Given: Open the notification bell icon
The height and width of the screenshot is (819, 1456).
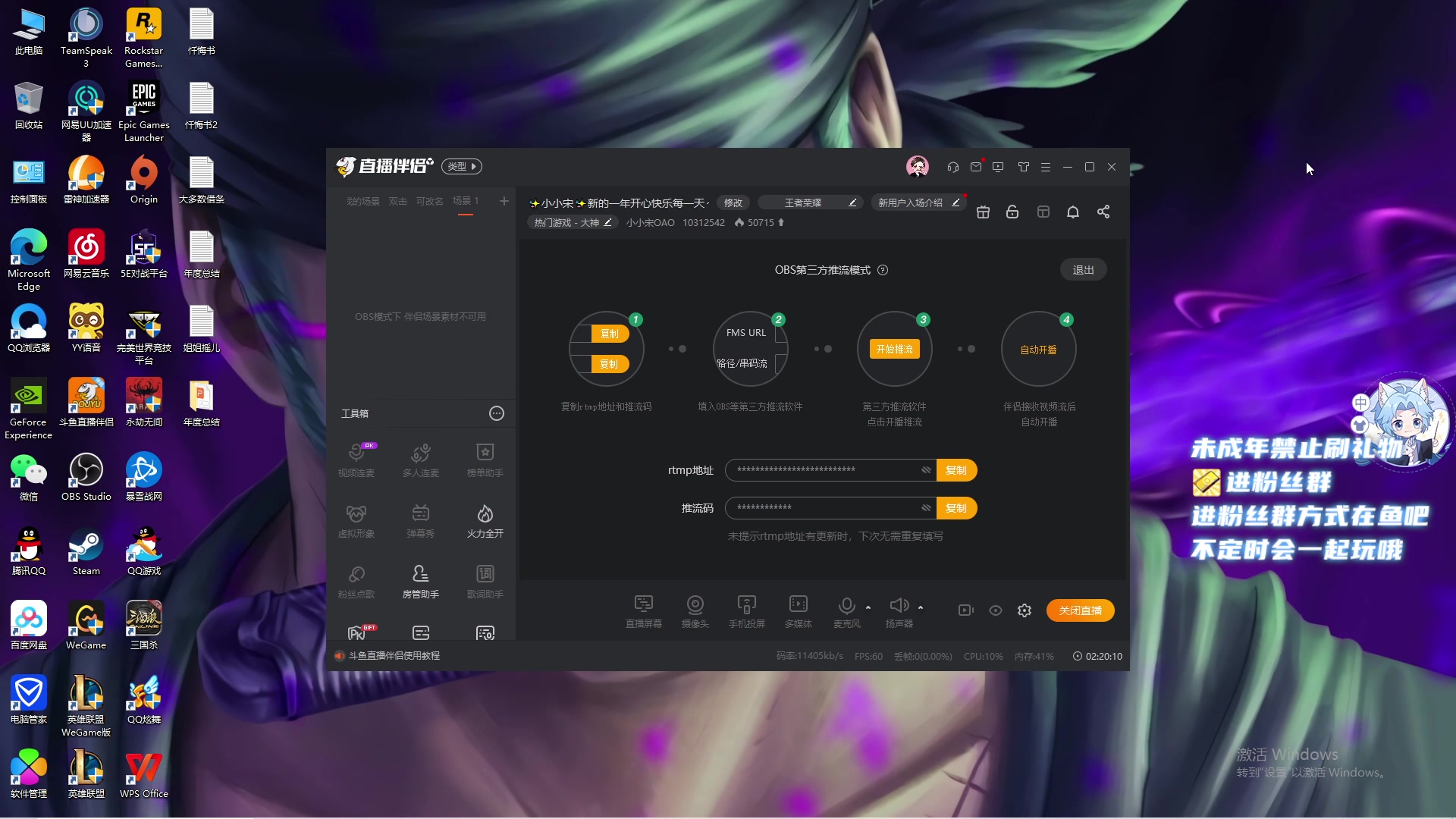Looking at the screenshot, I should click(1072, 212).
